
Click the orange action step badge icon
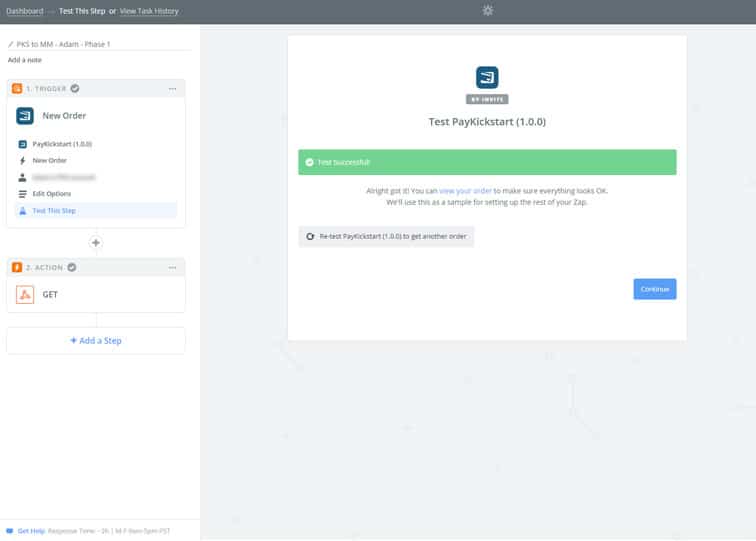click(x=17, y=268)
